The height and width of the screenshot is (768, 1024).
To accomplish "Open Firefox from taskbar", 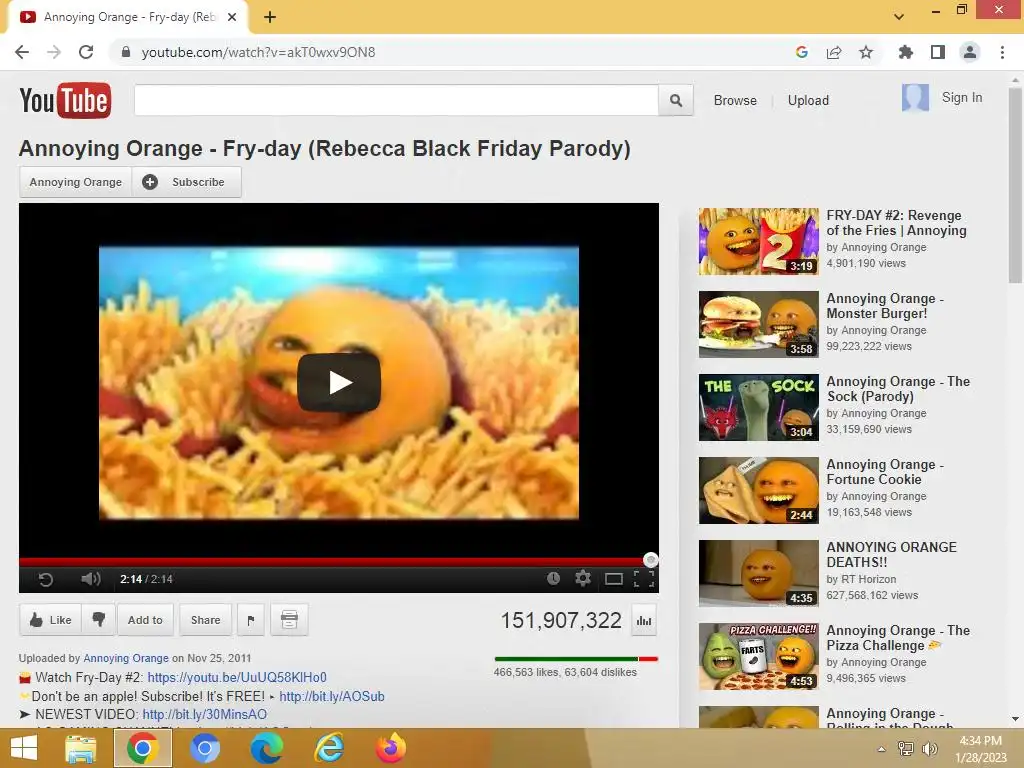I will pyautogui.click(x=391, y=748).
